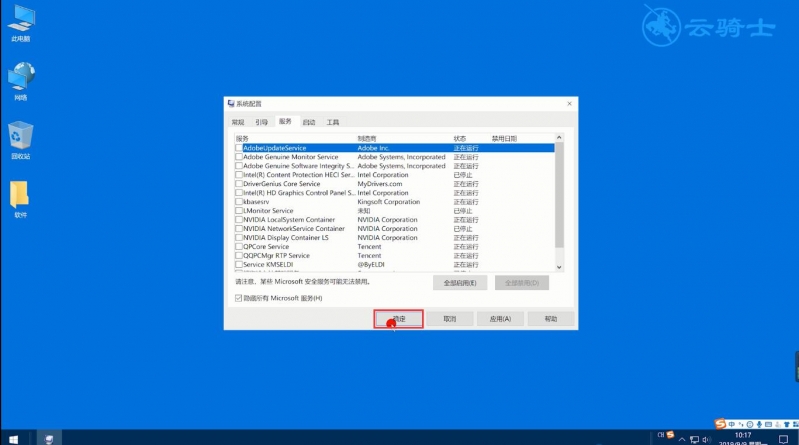Select the 服务 tab
This screenshot has width=799, height=445.
[285, 121]
